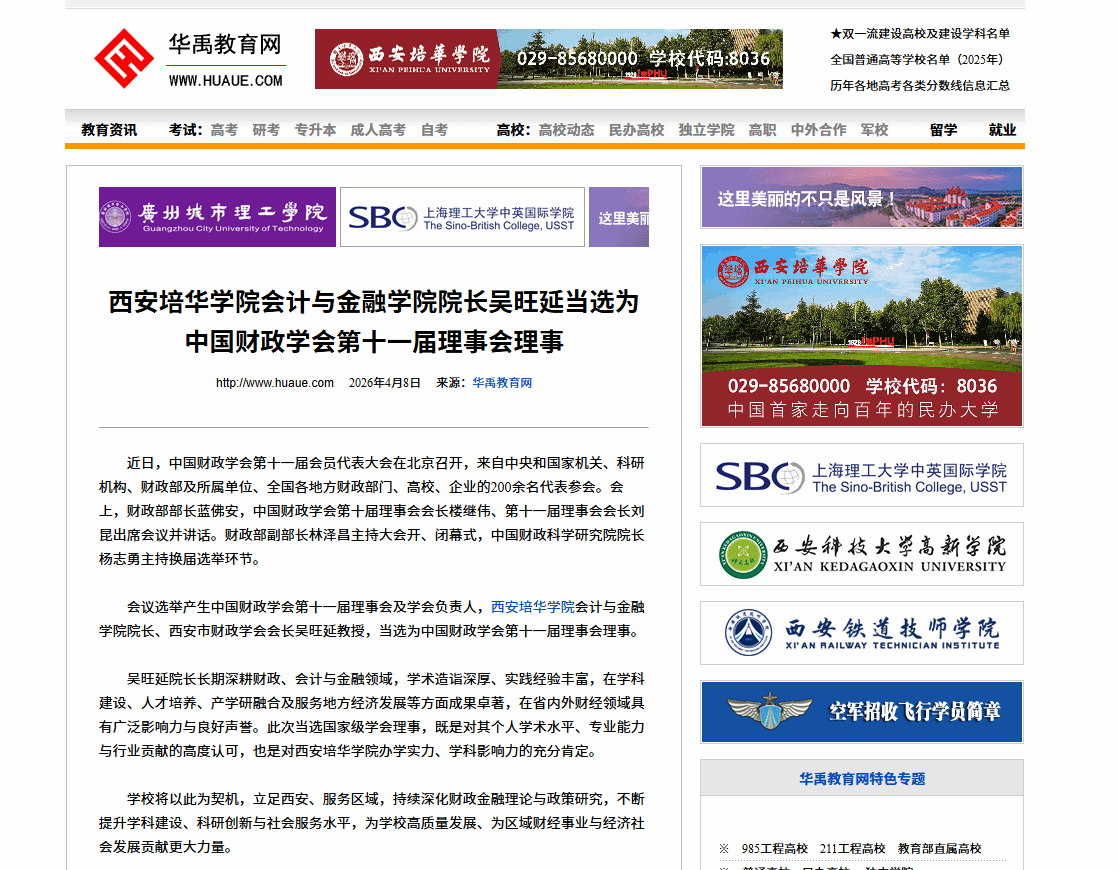This screenshot has width=1118, height=870.
Task: Open the 985工程高校 link
Action: coord(774,849)
